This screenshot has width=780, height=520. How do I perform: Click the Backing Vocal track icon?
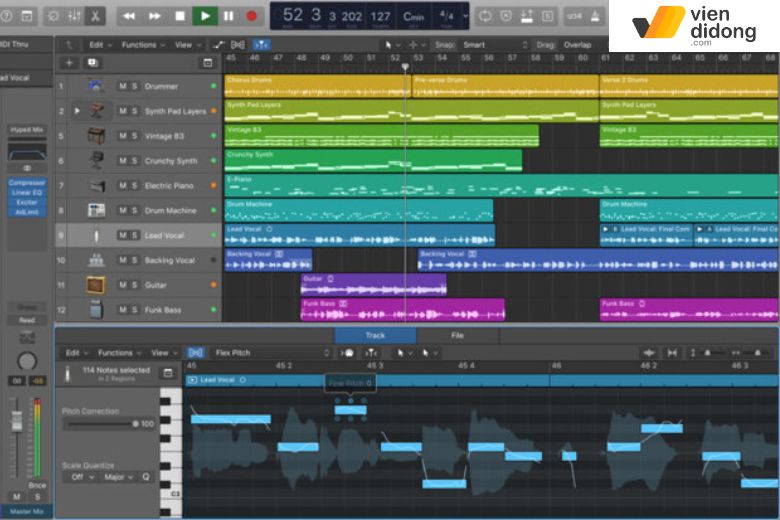96,260
